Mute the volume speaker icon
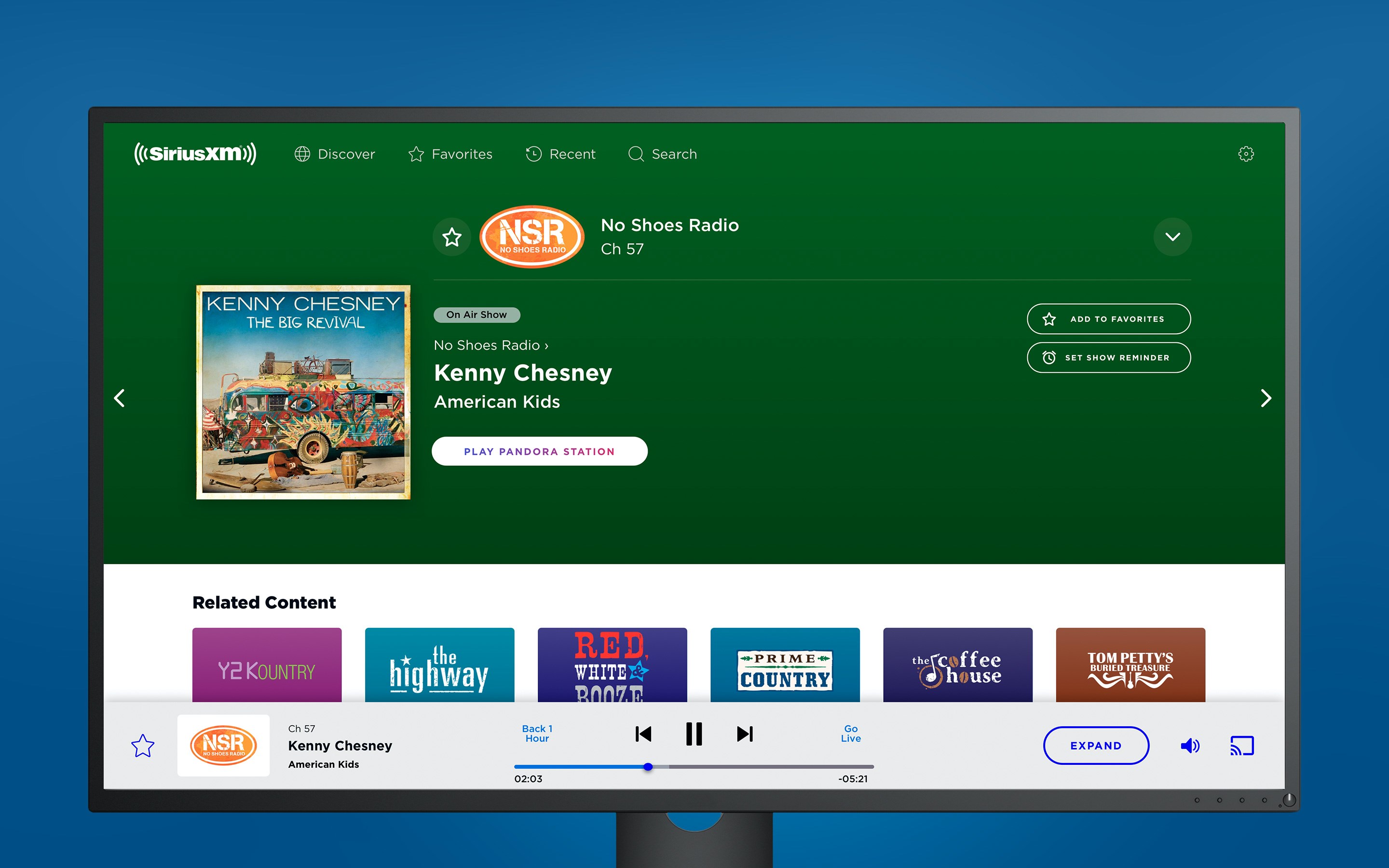This screenshot has height=868, width=1389. pyautogui.click(x=1189, y=746)
